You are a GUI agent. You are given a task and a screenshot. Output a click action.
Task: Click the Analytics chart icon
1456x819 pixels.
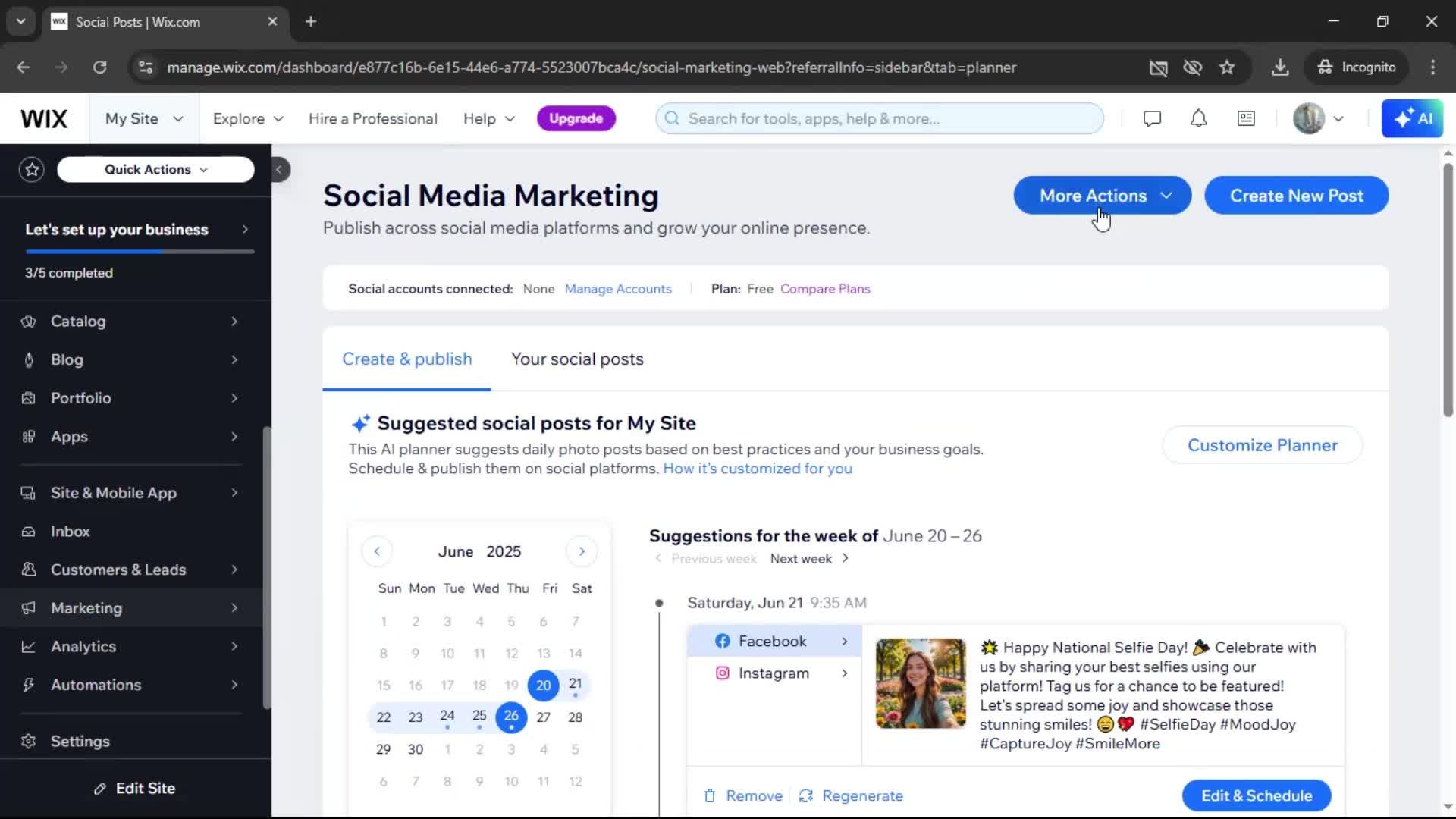pos(29,647)
